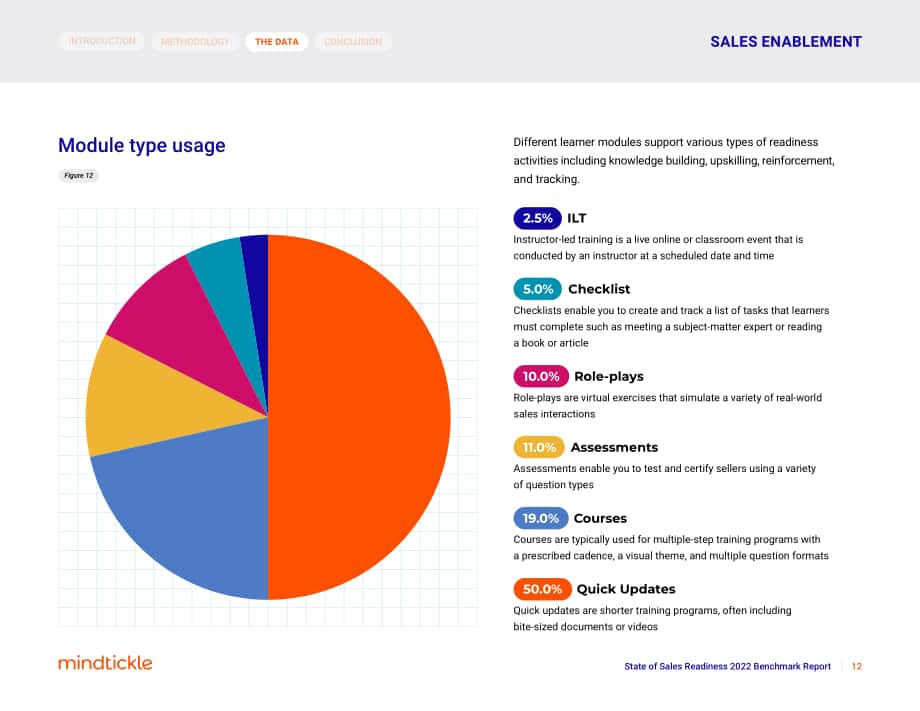The height and width of the screenshot is (711, 920).
Task: Go to the Conclusion tab
Action: point(353,42)
